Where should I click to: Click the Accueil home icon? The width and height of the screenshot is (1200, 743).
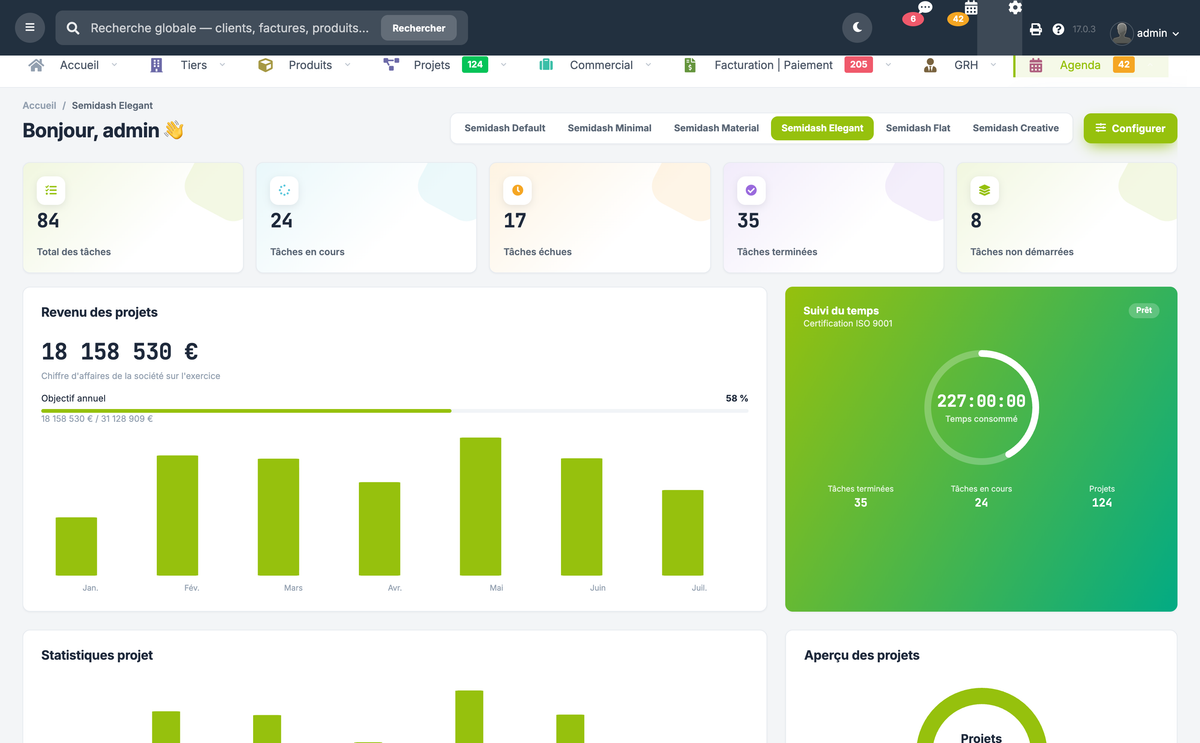coord(37,65)
